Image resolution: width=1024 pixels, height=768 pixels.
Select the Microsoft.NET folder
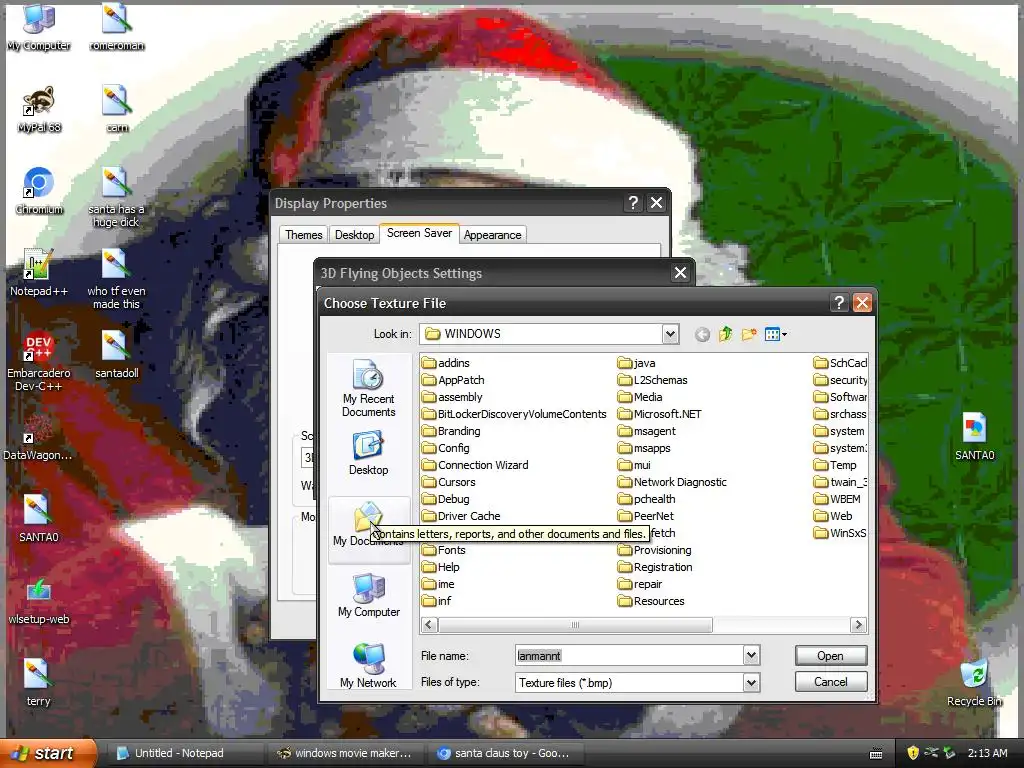(660, 414)
